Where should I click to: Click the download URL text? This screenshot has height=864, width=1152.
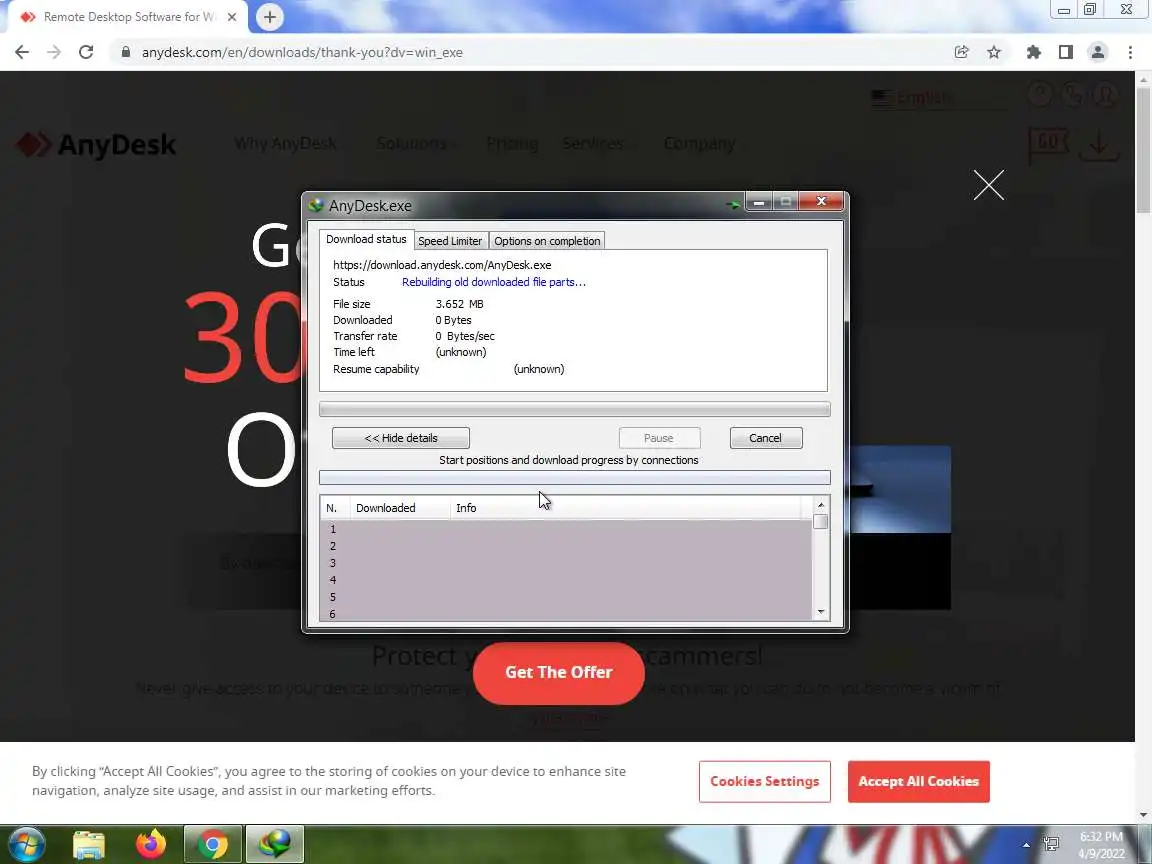[x=442, y=265]
